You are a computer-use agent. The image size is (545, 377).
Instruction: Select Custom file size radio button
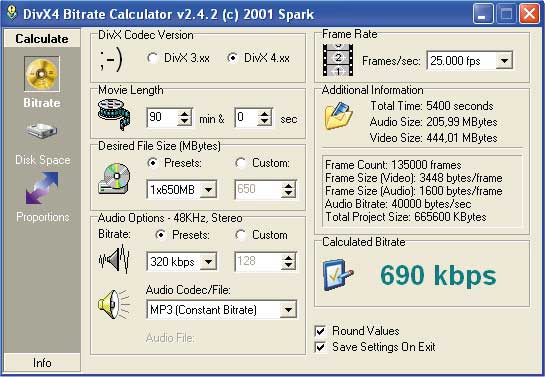coord(241,163)
